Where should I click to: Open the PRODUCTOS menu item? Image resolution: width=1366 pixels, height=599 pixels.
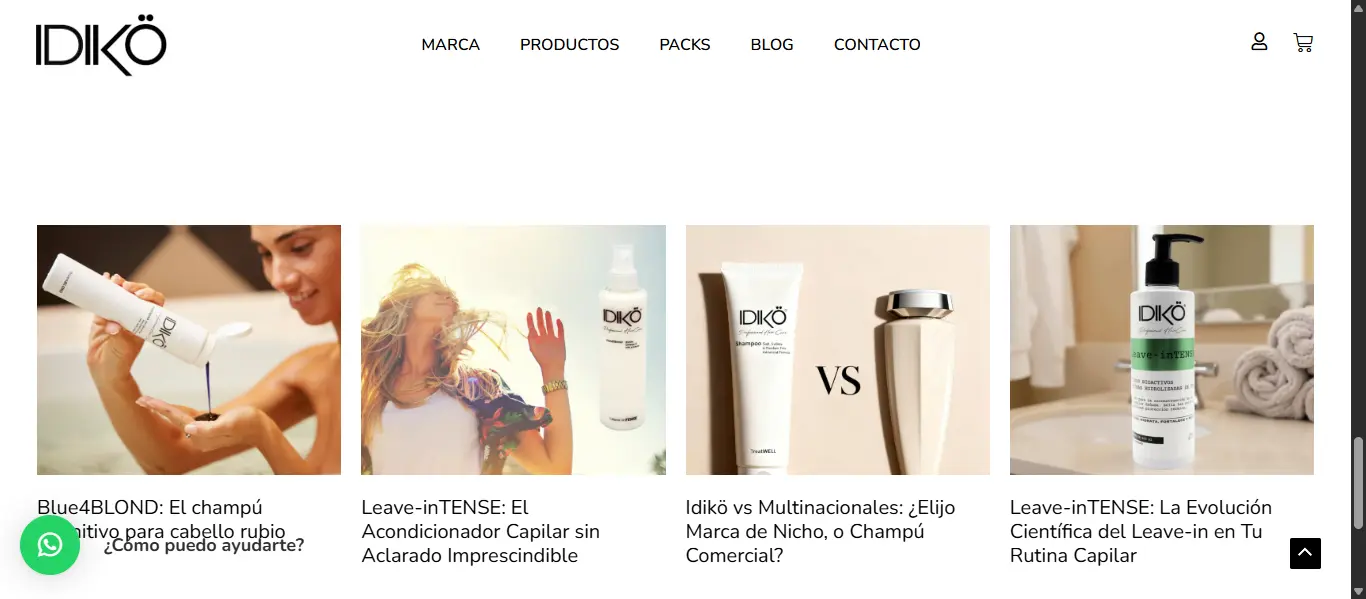coord(569,45)
